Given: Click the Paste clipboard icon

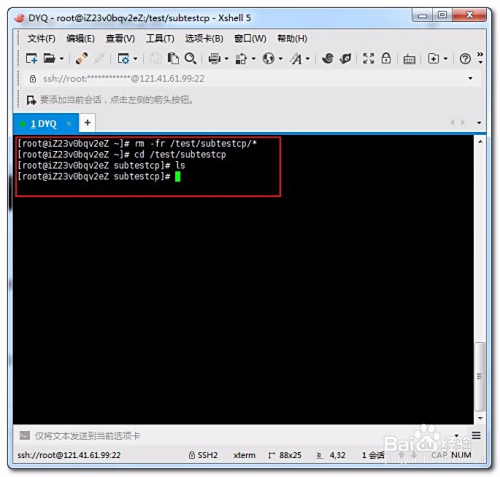Looking at the screenshot, I should click(x=173, y=59).
